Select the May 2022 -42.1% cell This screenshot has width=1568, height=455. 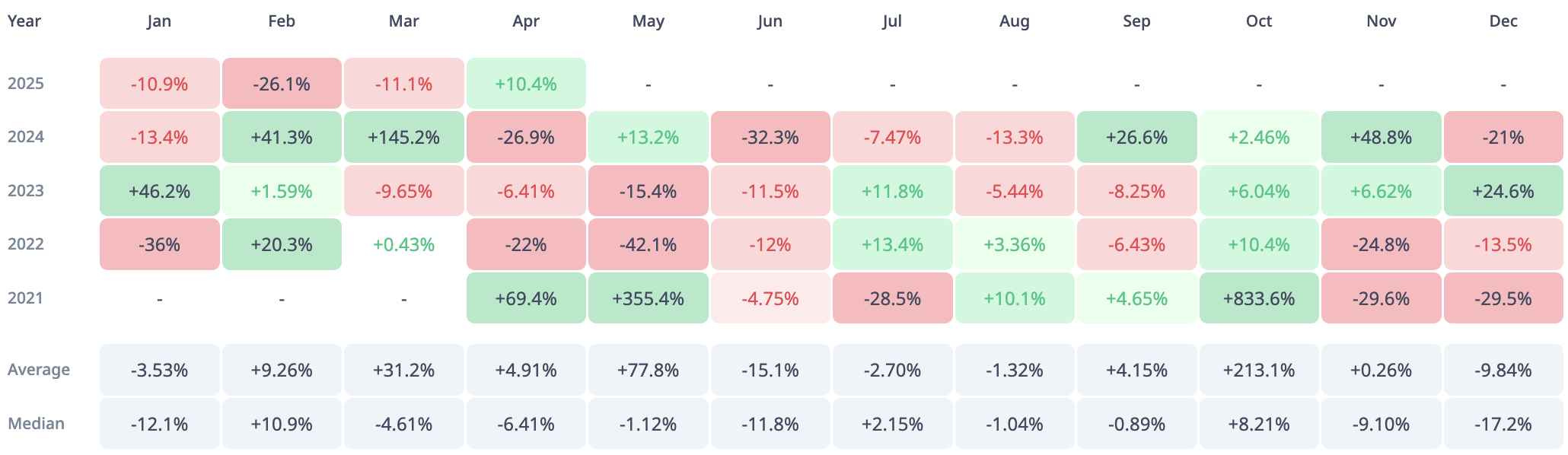pyautogui.click(x=648, y=245)
